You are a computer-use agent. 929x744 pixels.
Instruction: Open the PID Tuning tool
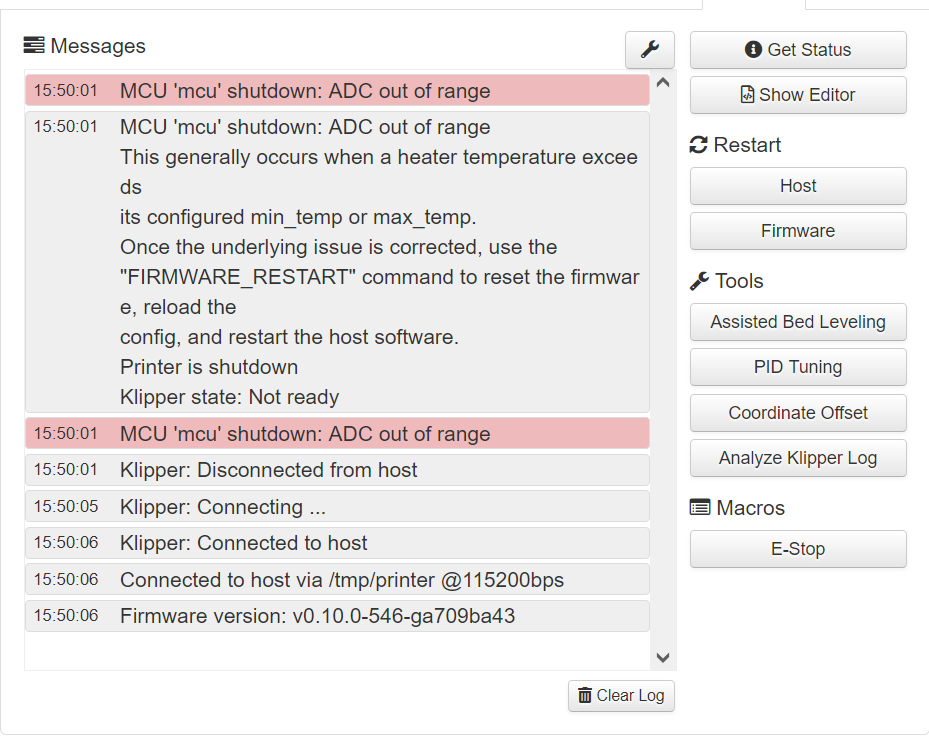[x=797, y=367]
